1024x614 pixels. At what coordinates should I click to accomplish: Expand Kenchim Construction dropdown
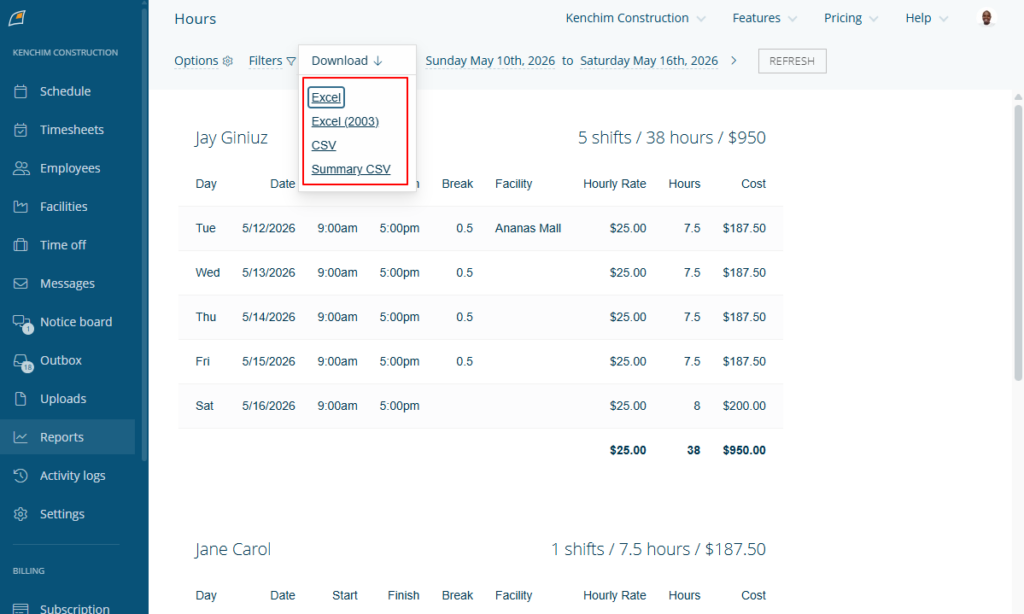[x=635, y=18]
